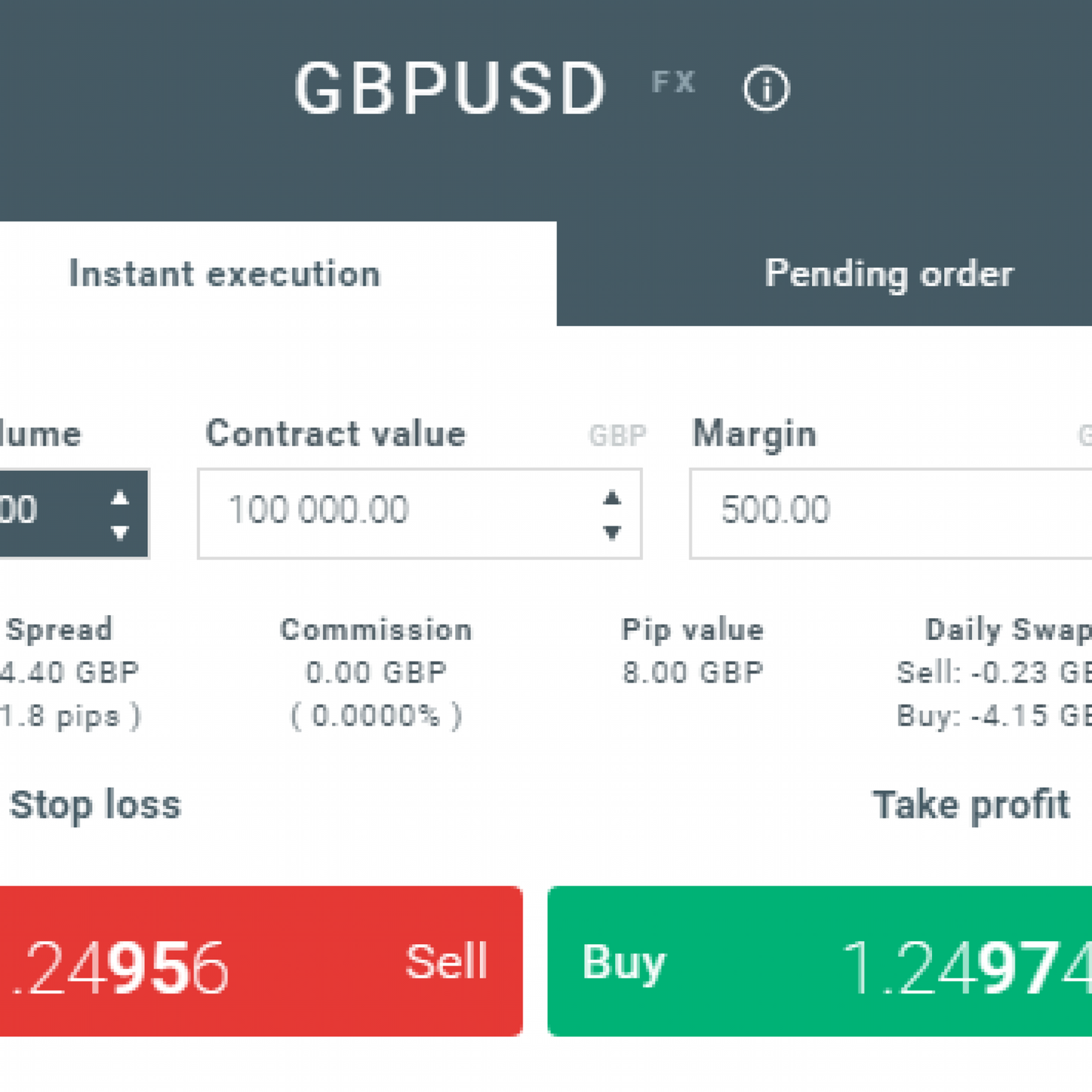Click the Contract value input field
The image size is (1092, 1092).
[x=394, y=513]
